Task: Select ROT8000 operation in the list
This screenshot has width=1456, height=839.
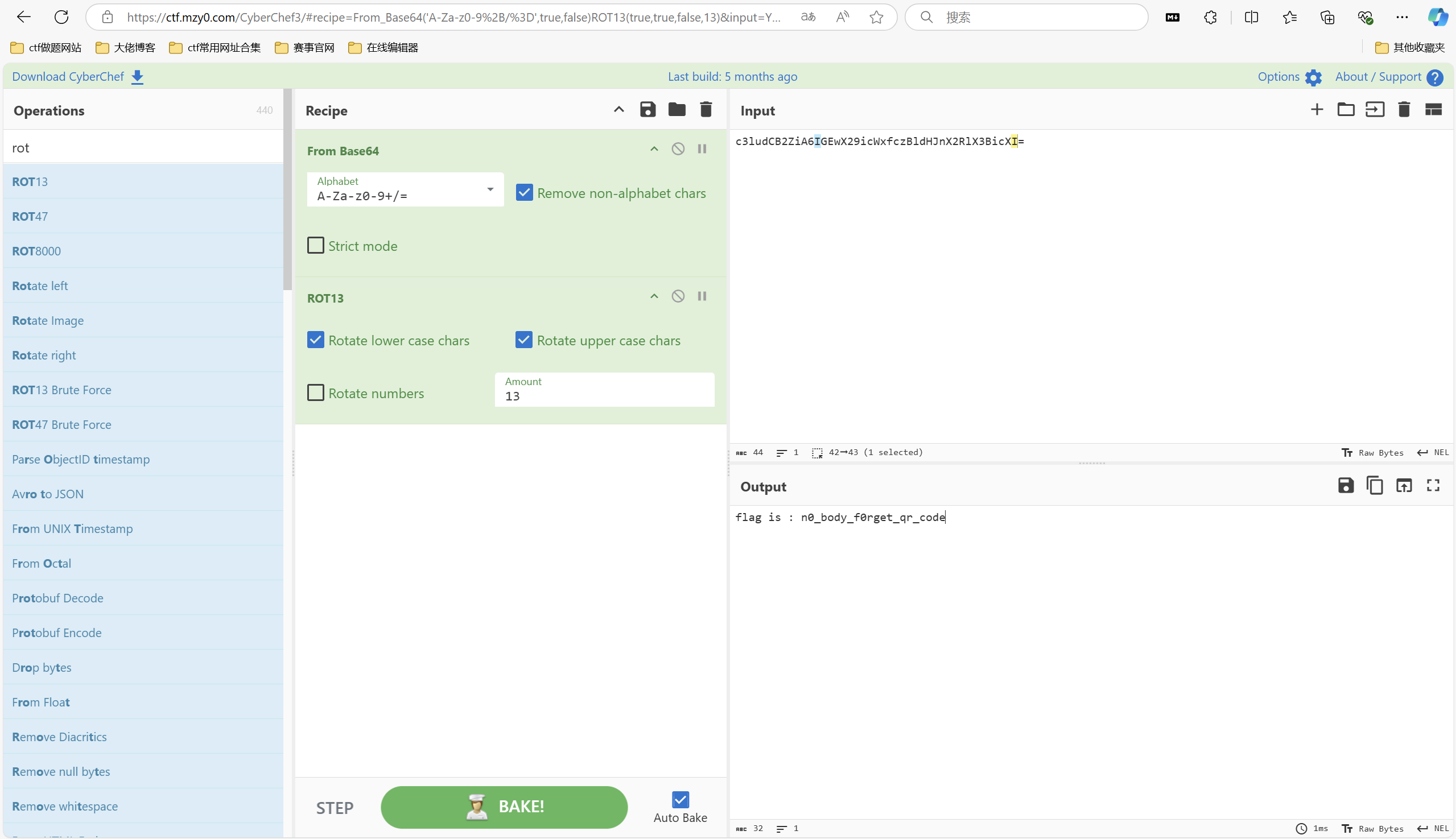Action: coord(143,251)
